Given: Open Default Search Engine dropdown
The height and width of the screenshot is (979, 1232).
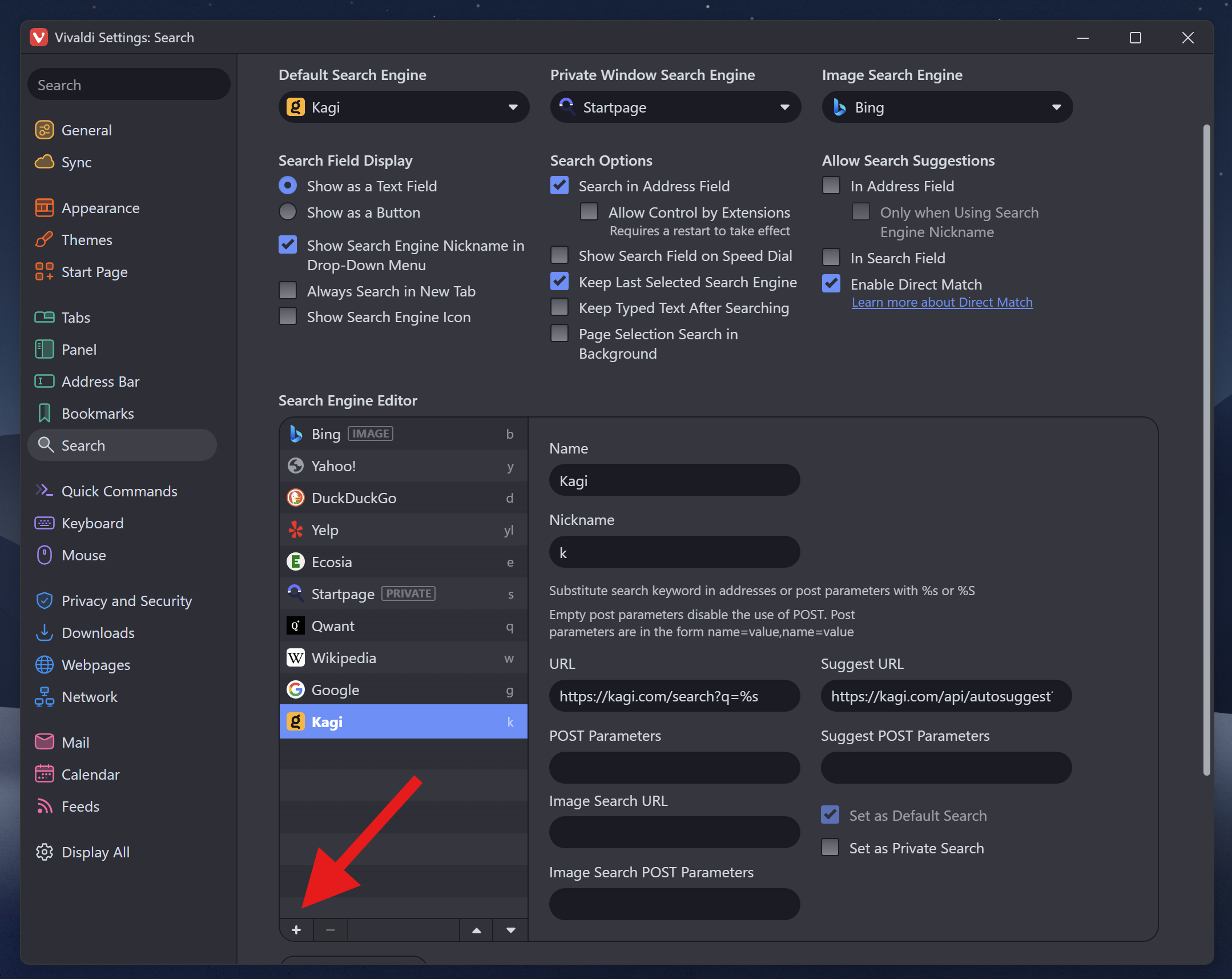Looking at the screenshot, I should point(404,107).
